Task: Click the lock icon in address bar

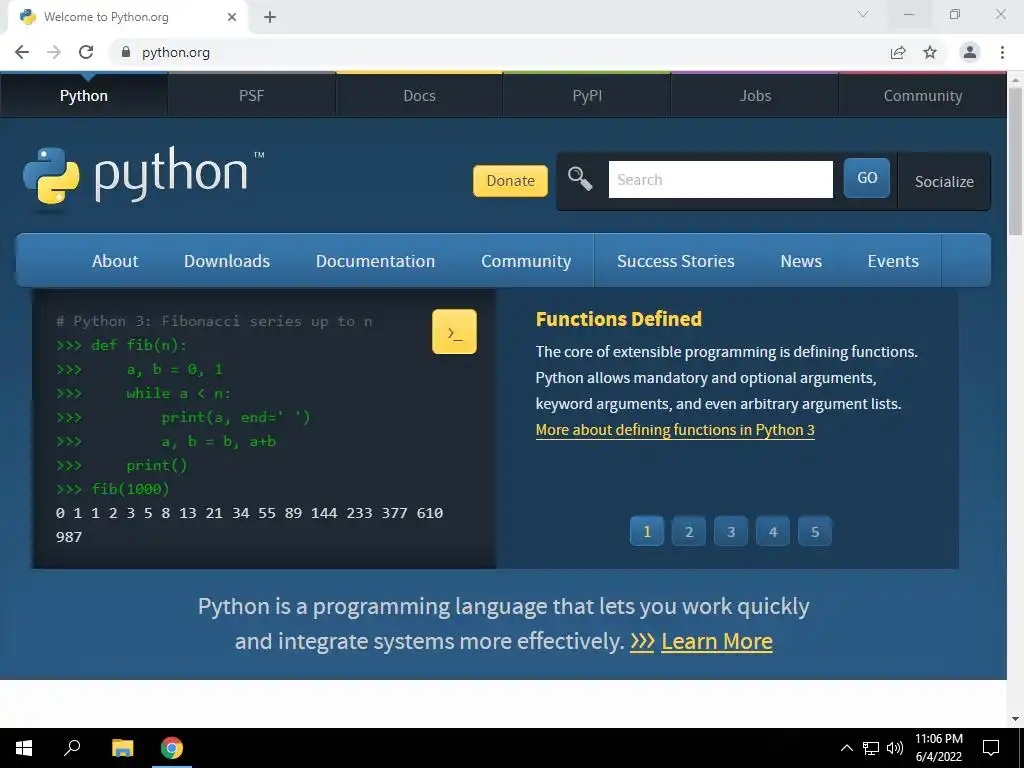Action: 126,52
